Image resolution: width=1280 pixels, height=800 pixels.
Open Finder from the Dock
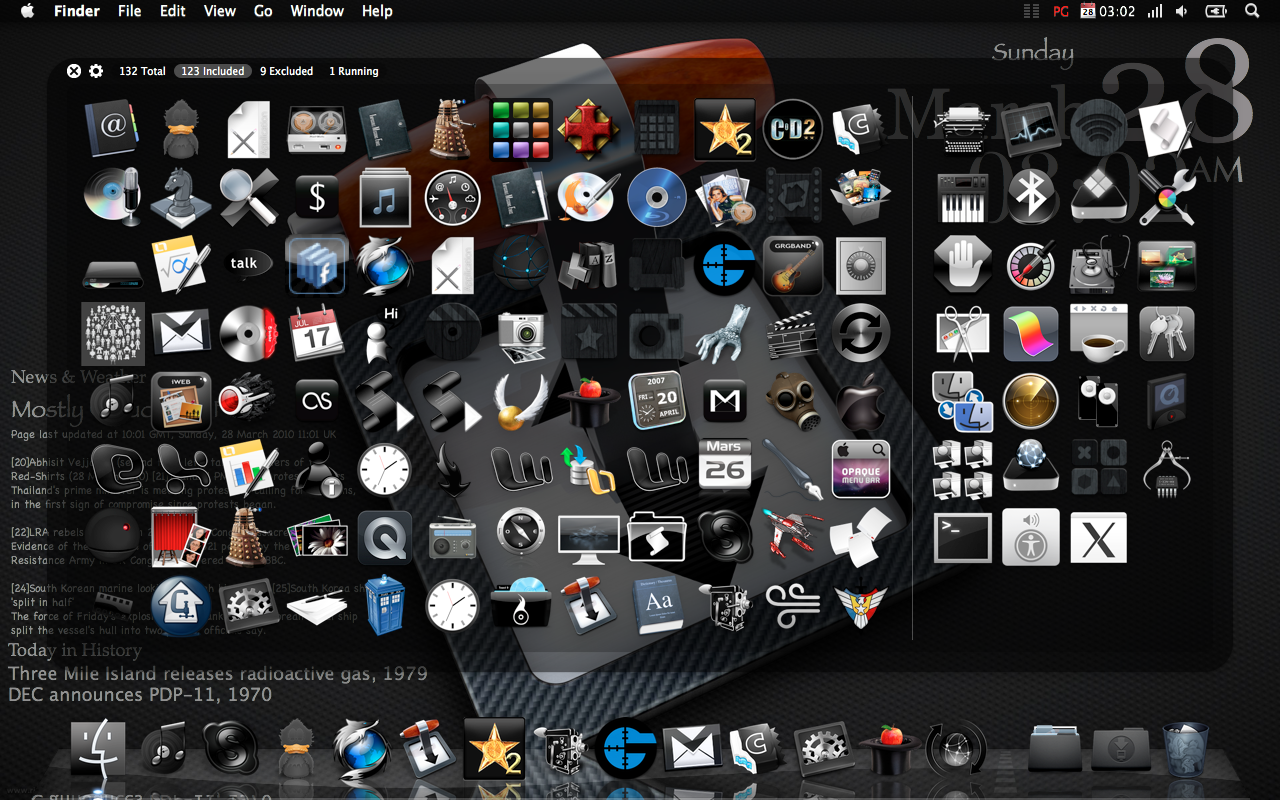coord(97,748)
